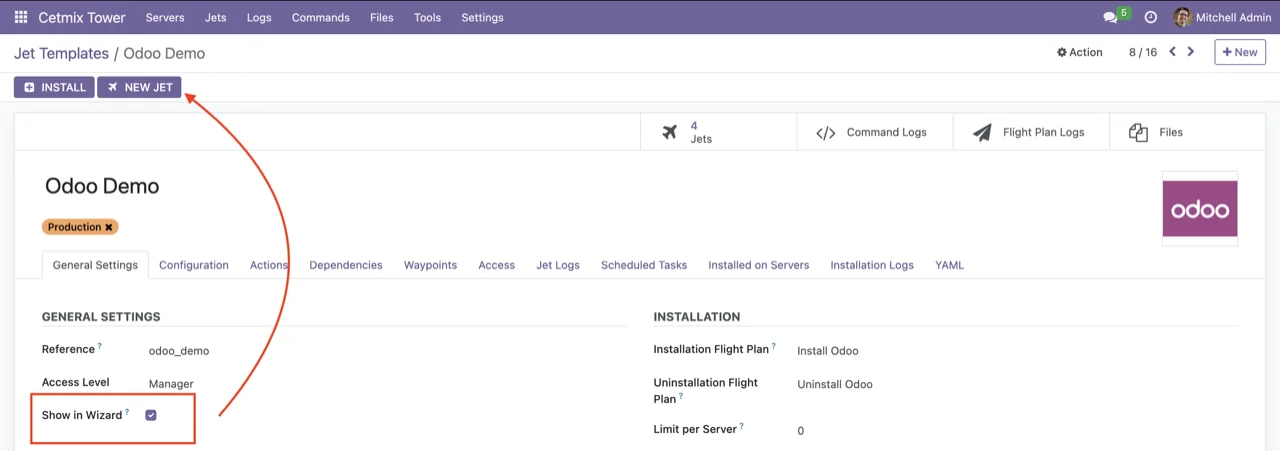Viewport: 1280px width, 451px height.
Task: Toggle the Show in Wizard checkbox
Action: tap(151, 415)
